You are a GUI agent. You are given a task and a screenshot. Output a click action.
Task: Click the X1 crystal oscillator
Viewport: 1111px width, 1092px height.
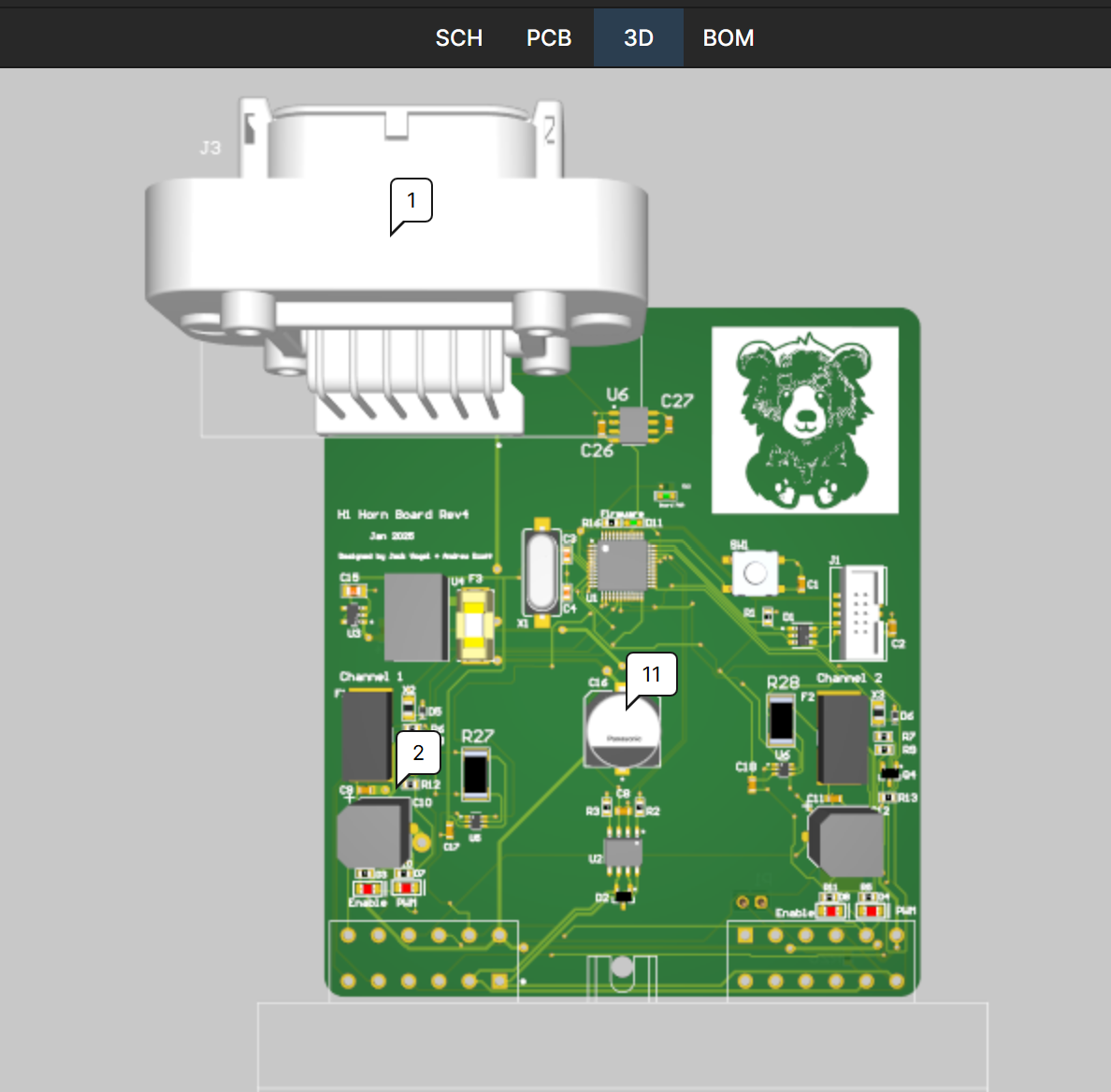[x=541, y=572]
